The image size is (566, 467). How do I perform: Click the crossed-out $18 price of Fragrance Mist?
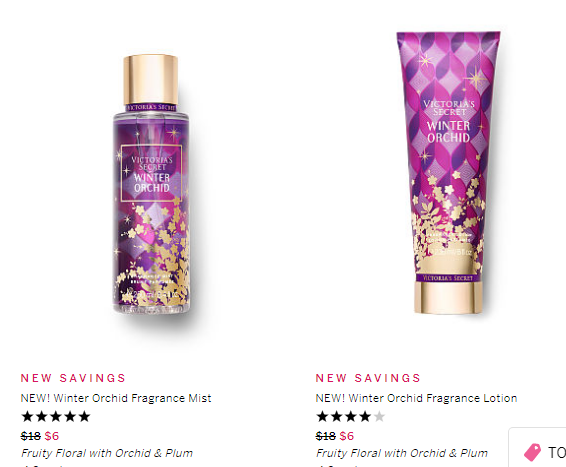(x=31, y=436)
